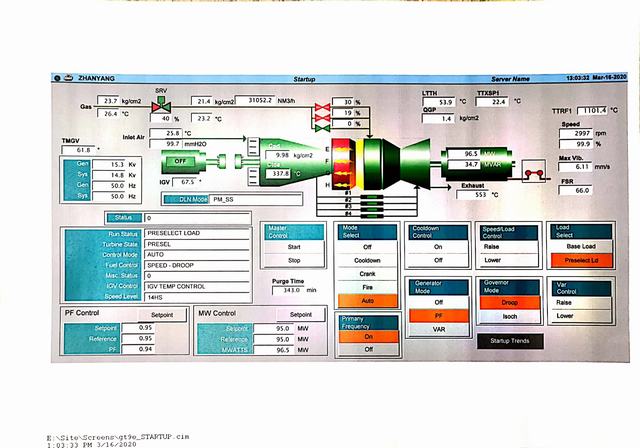The image size is (640, 448).
Task: Click Turbine State PRESEL value
Action: 197,244
